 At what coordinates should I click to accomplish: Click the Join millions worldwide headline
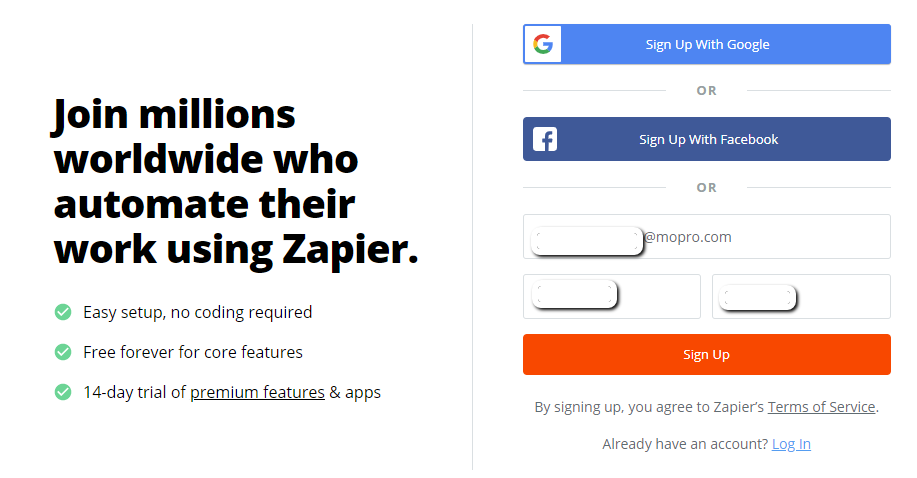pos(236,182)
